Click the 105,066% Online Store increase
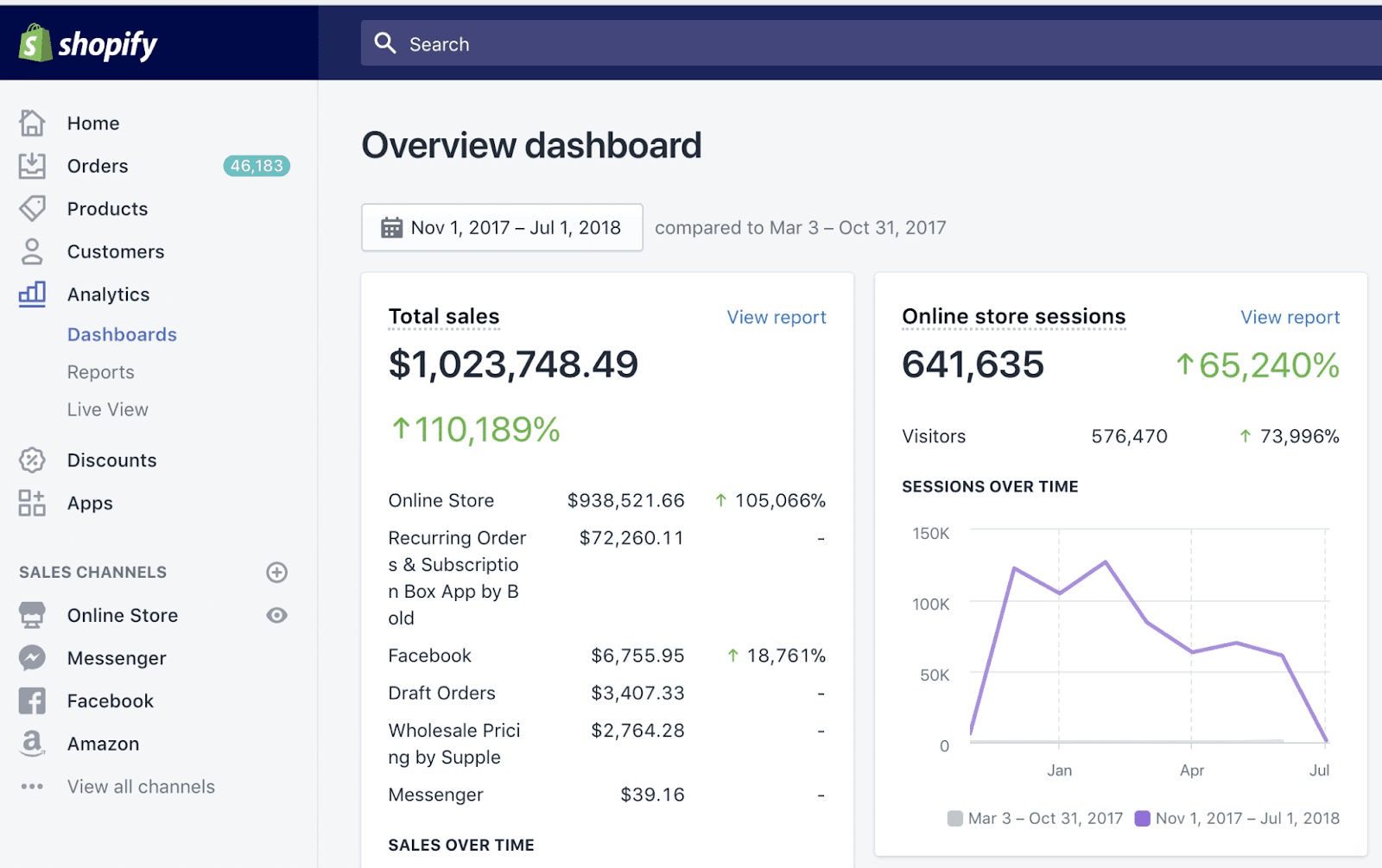This screenshot has height=868, width=1382. pos(770,501)
